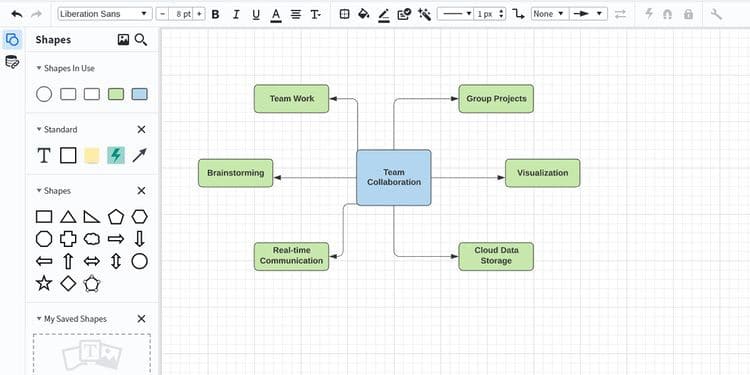Click the undo arrow icon
Image resolution: width=750 pixels, height=375 pixels.
[17, 14]
